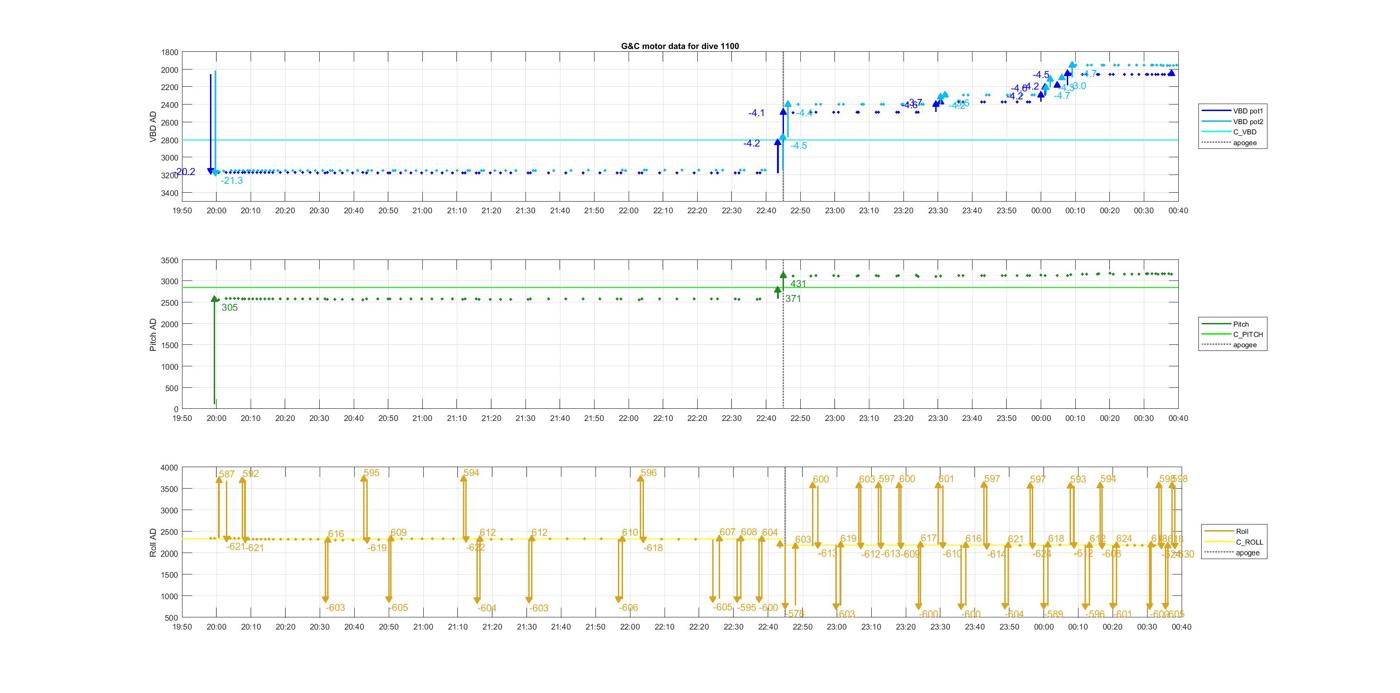Click the '-575' roll annotation

coord(793,614)
